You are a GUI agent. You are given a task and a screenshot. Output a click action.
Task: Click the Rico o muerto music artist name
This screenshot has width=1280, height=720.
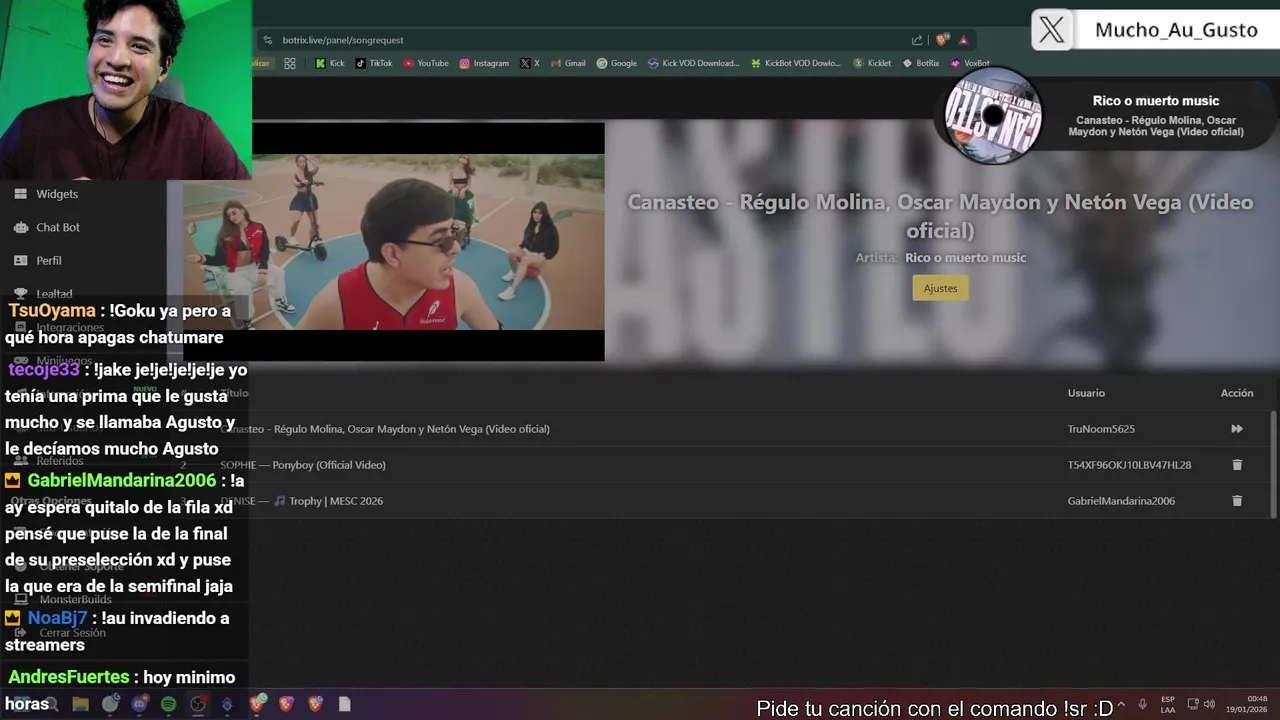click(965, 258)
